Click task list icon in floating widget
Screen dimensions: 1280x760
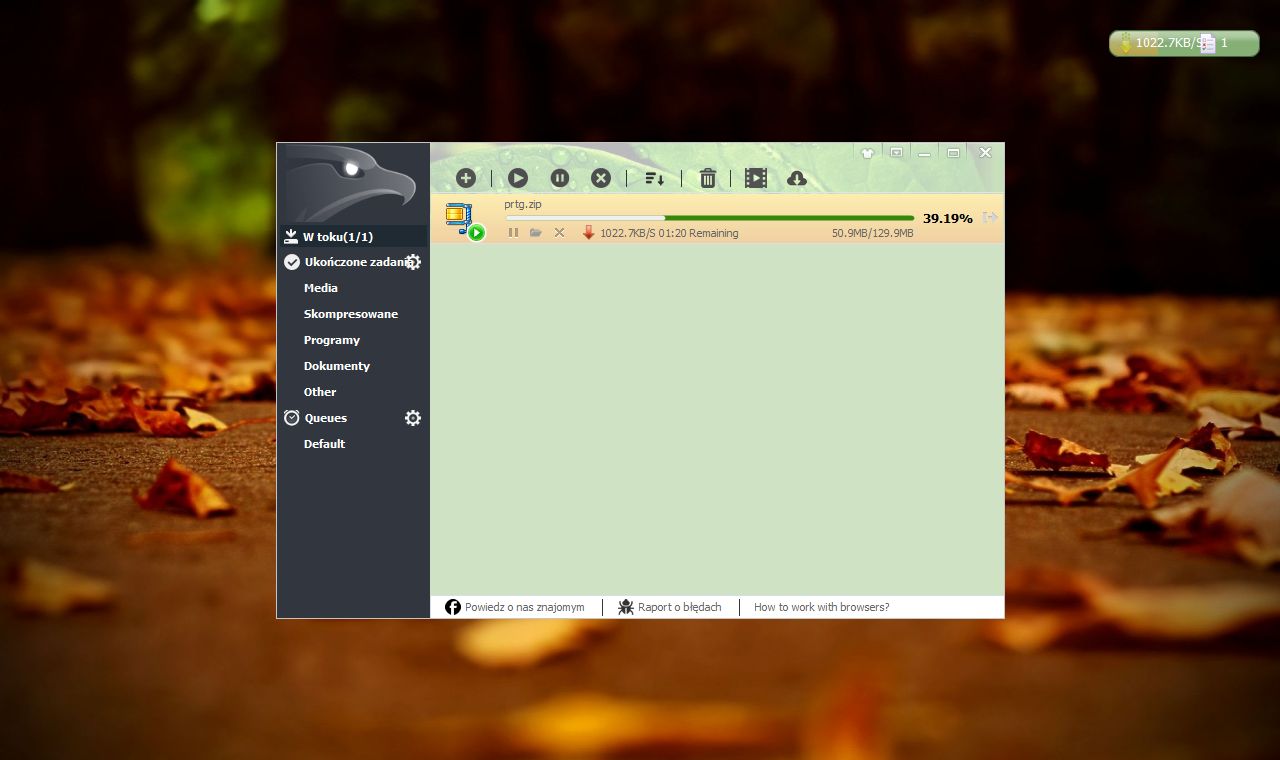[x=1208, y=43]
